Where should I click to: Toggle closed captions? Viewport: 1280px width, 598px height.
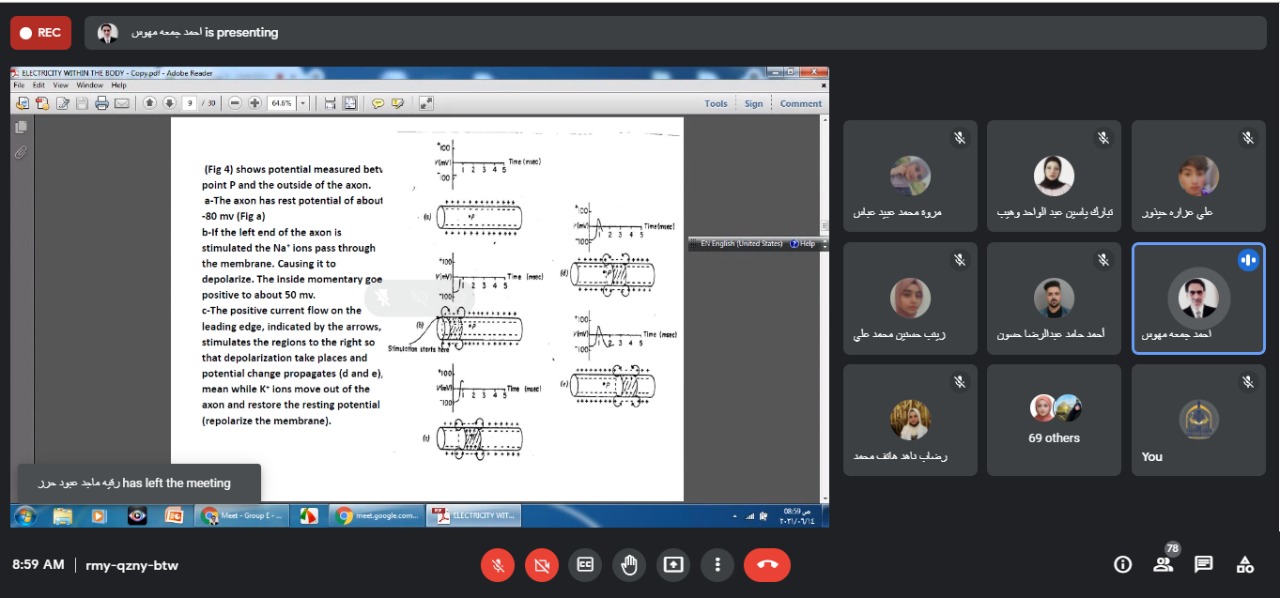pos(585,565)
